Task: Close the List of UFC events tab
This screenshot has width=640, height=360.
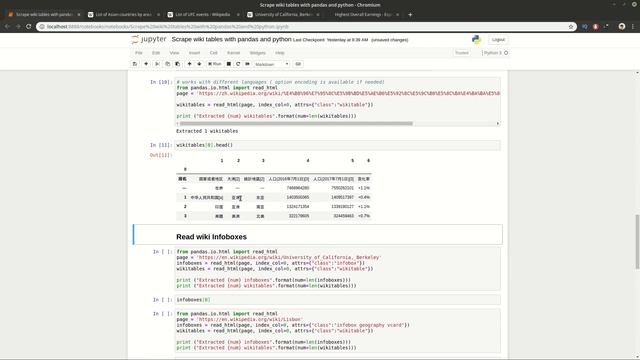Action: pyautogui.click(x=238, y=14)
